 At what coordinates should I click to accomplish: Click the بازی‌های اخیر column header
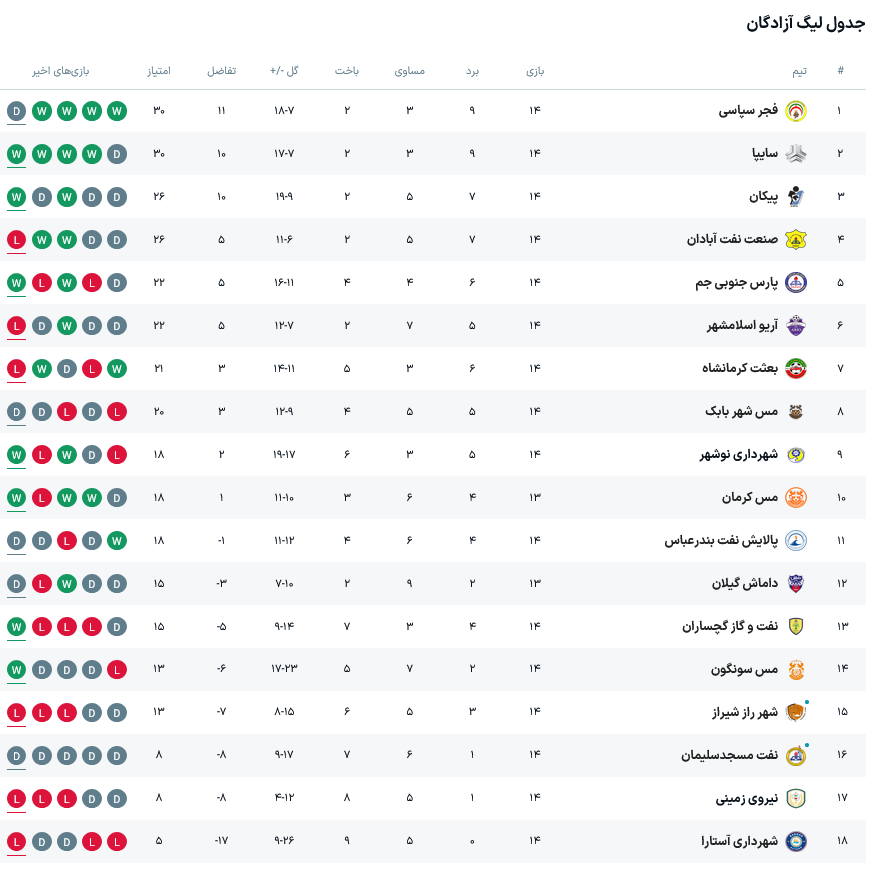tap(61, 71)
